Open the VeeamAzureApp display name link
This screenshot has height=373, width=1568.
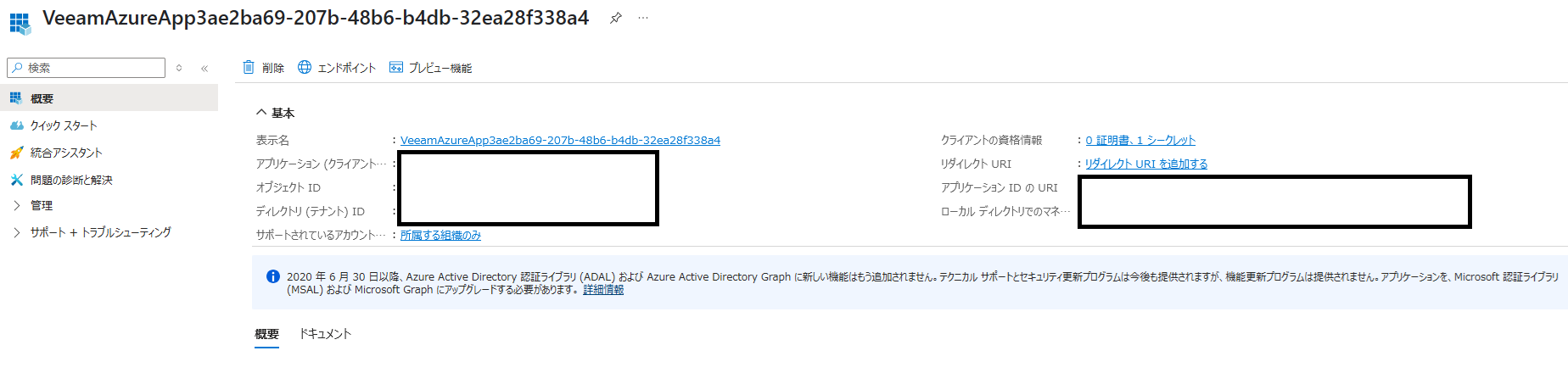pos(560,140)
